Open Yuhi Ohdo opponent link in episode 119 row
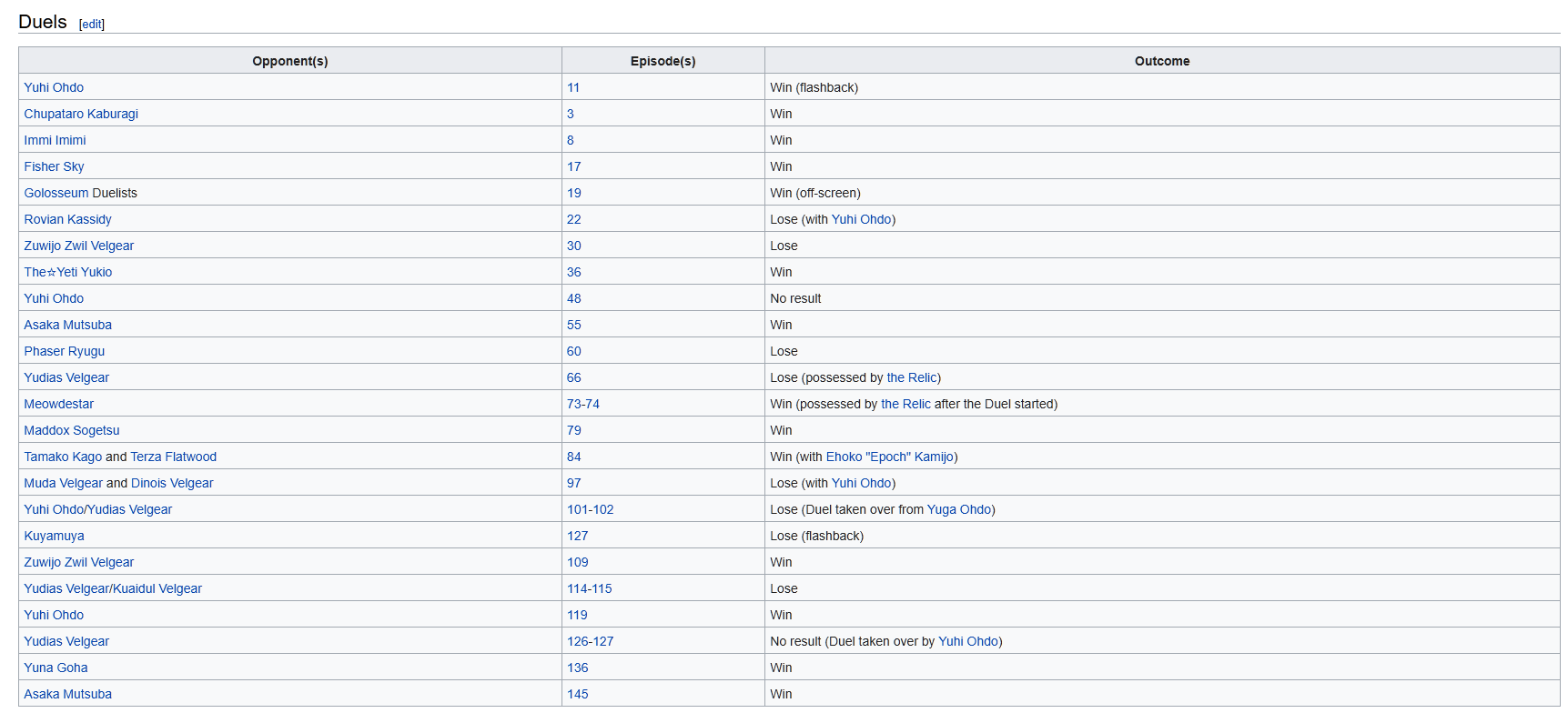This screenshot has width=1568, height=713. [x=54, y=615]
